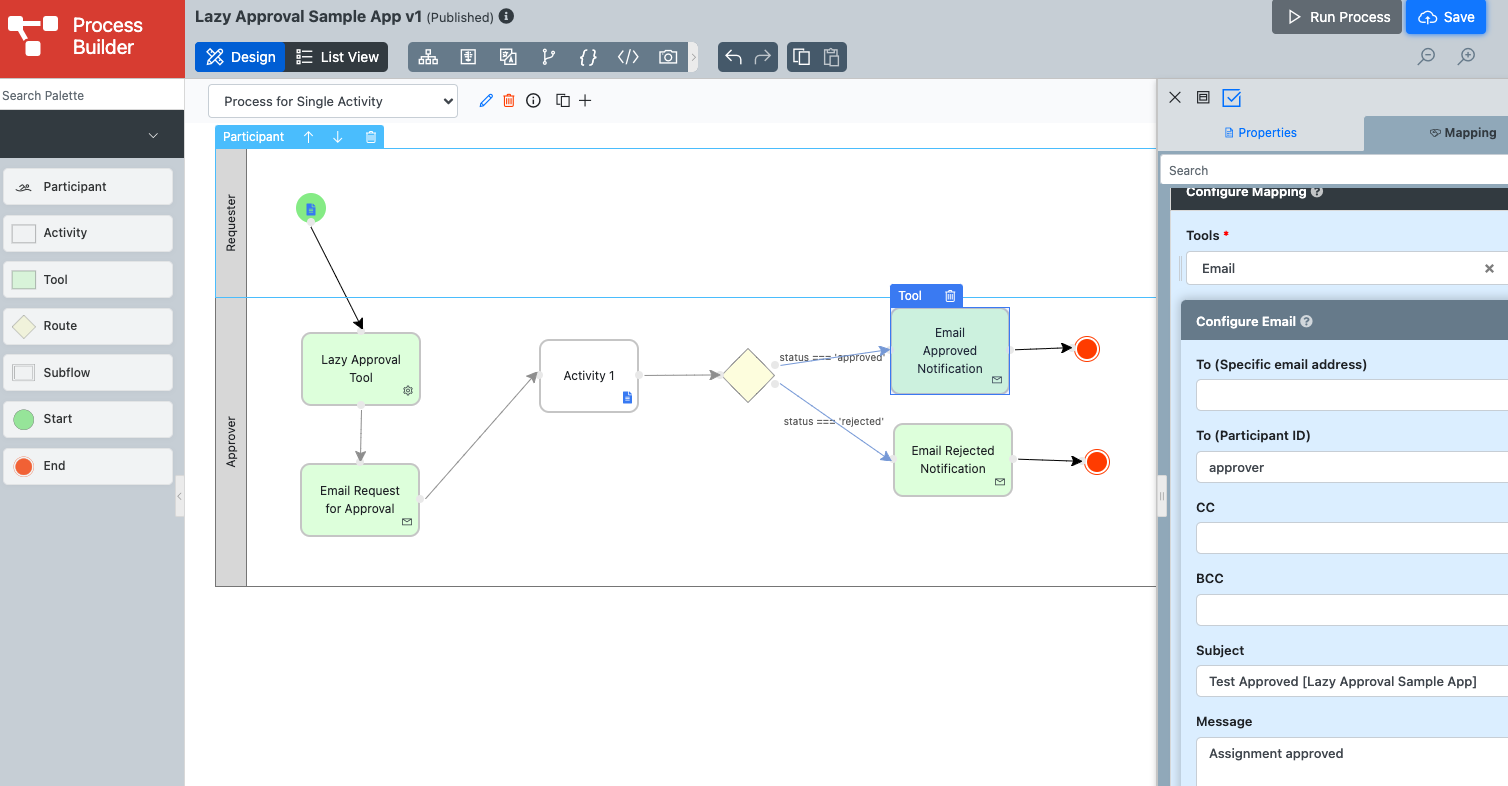Click the Run Process button
Image resolution: width=1508 pixels, height=786 pixels.
click(1338, 17)
